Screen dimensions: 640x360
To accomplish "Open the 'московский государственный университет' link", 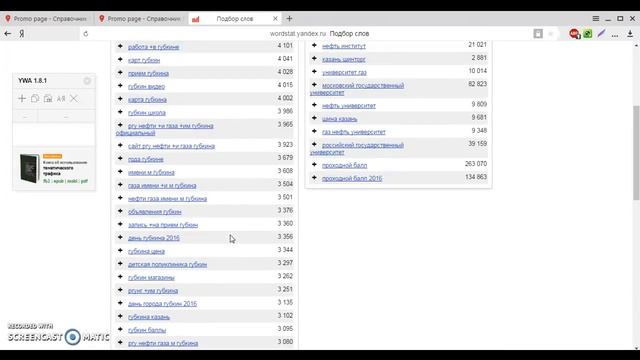I will click(357, 89).
